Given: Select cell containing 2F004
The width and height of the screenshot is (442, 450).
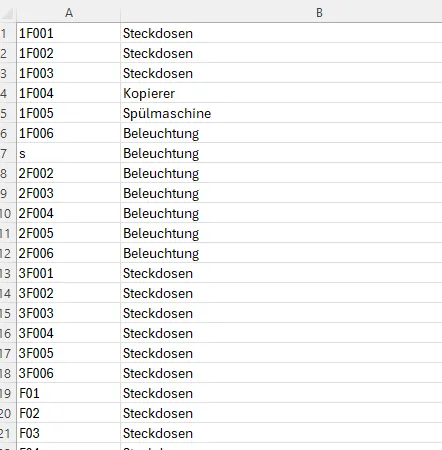Looking at the screenshot, I should (x=68, y=213).
